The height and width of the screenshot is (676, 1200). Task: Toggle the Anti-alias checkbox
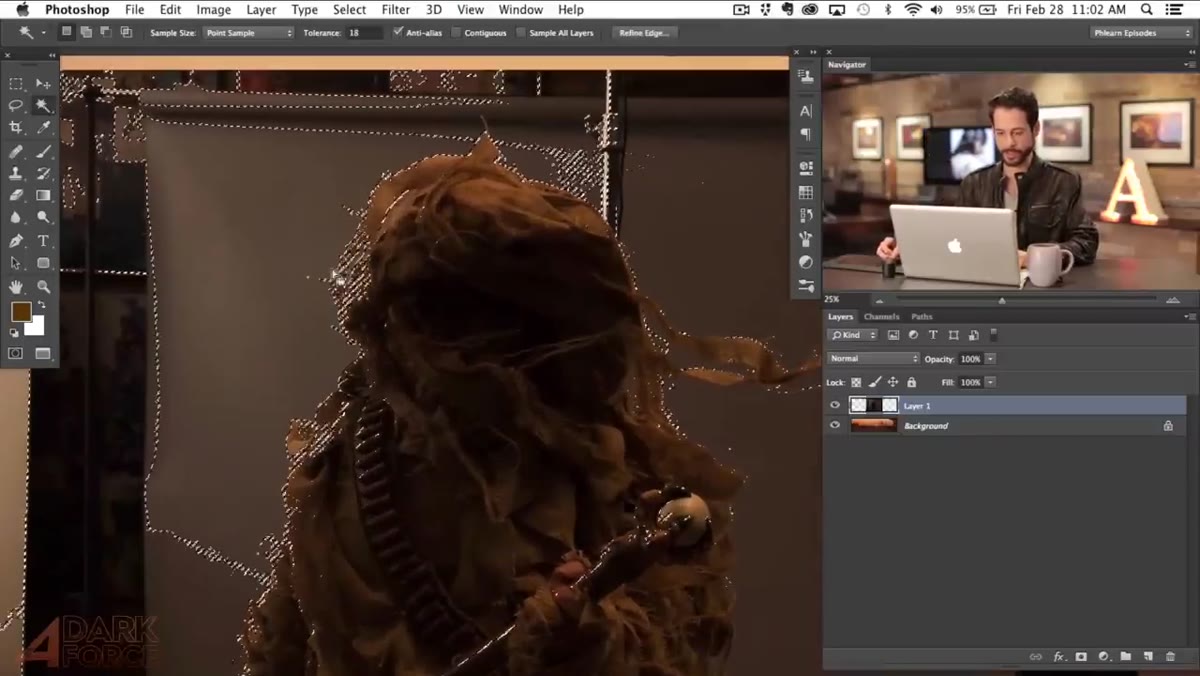[398, 32]
